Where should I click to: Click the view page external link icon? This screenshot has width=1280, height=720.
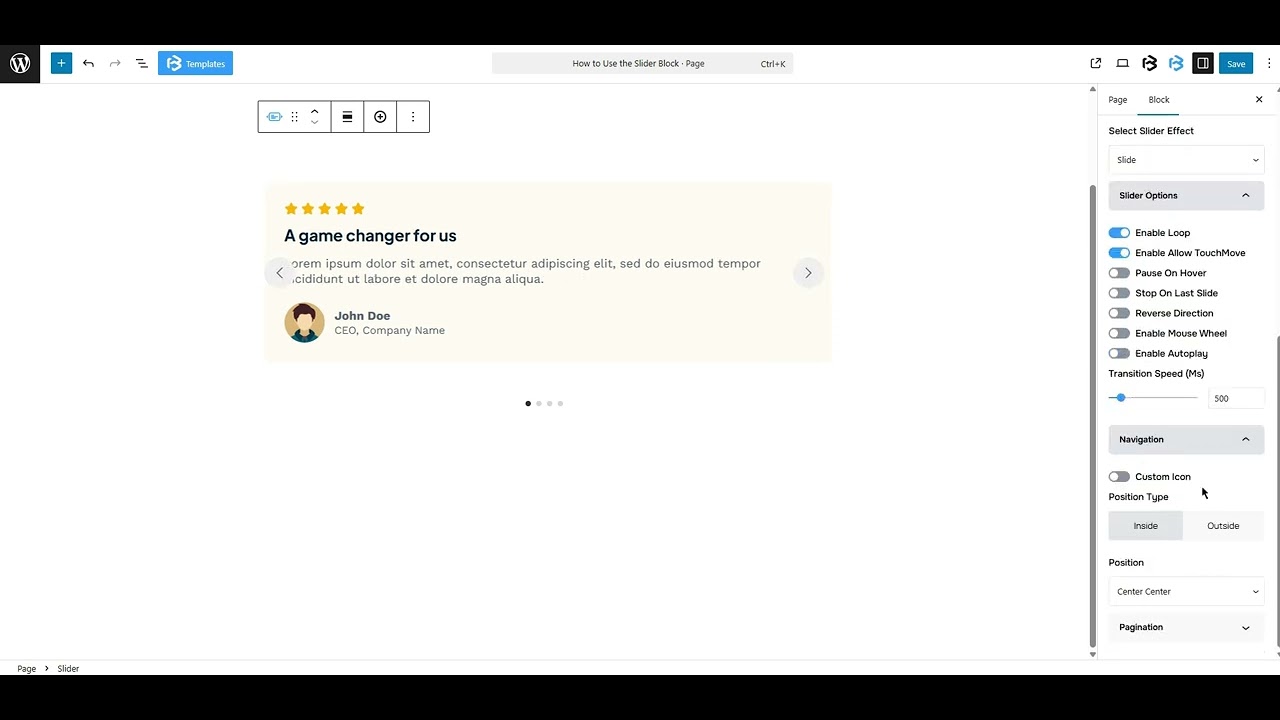[x=1096, y=63]
